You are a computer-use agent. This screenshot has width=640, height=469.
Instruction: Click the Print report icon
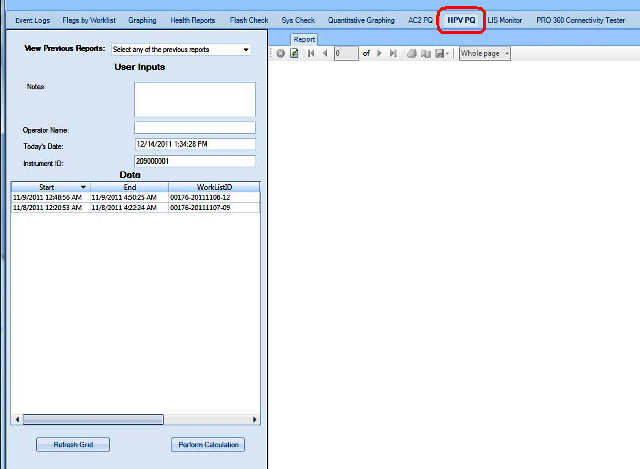412,53
